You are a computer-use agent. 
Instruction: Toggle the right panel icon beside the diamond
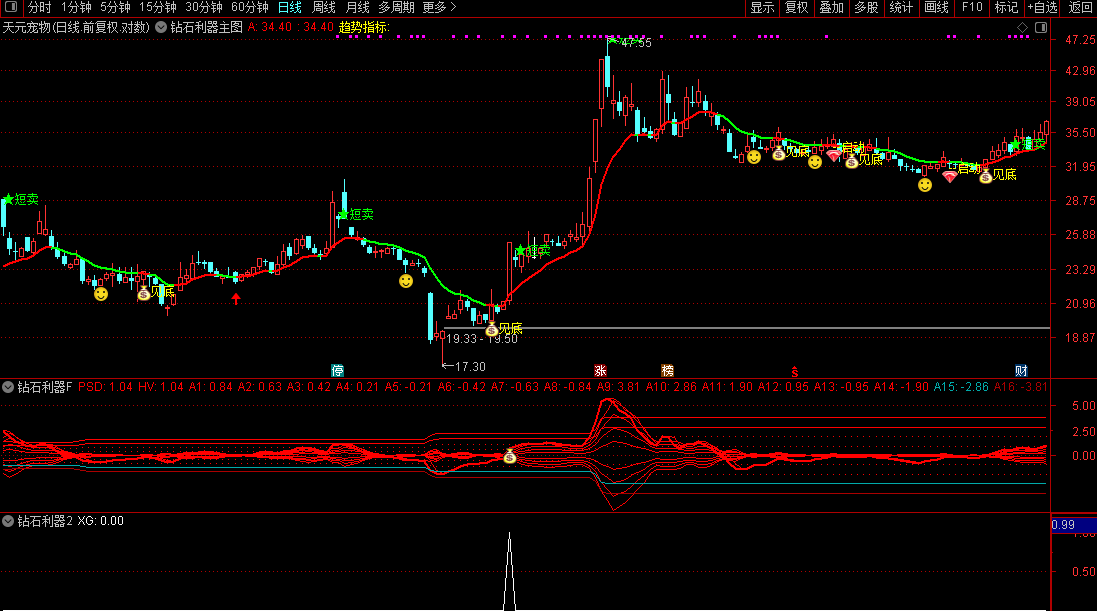[x=1039, y=27]
